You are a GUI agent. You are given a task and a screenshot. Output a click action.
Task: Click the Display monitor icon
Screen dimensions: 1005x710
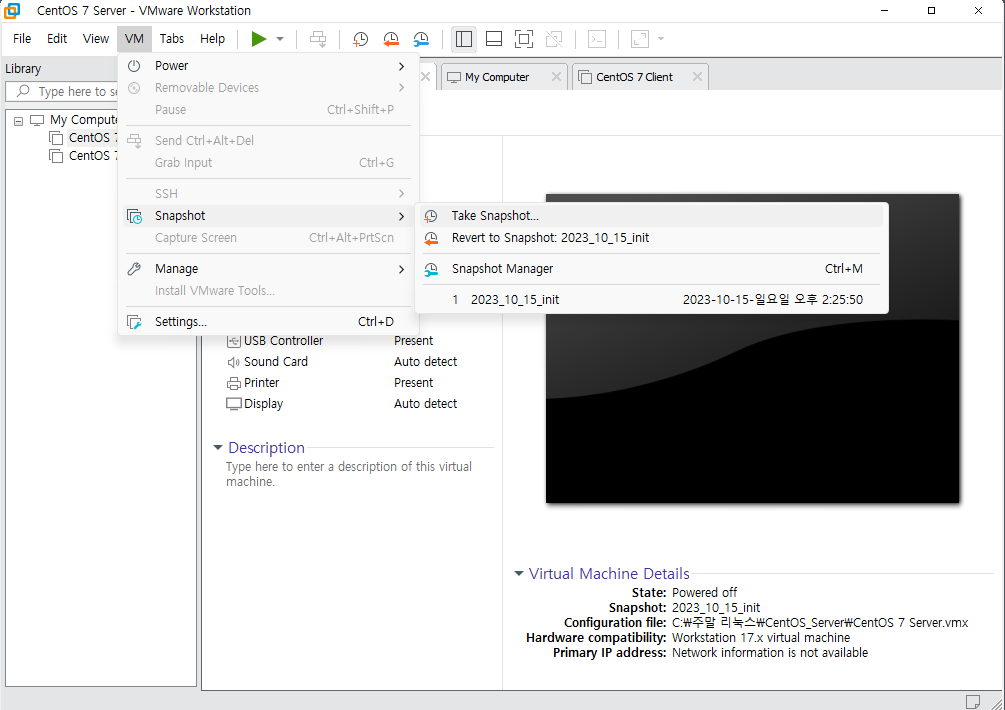click(x=233, y=404)
